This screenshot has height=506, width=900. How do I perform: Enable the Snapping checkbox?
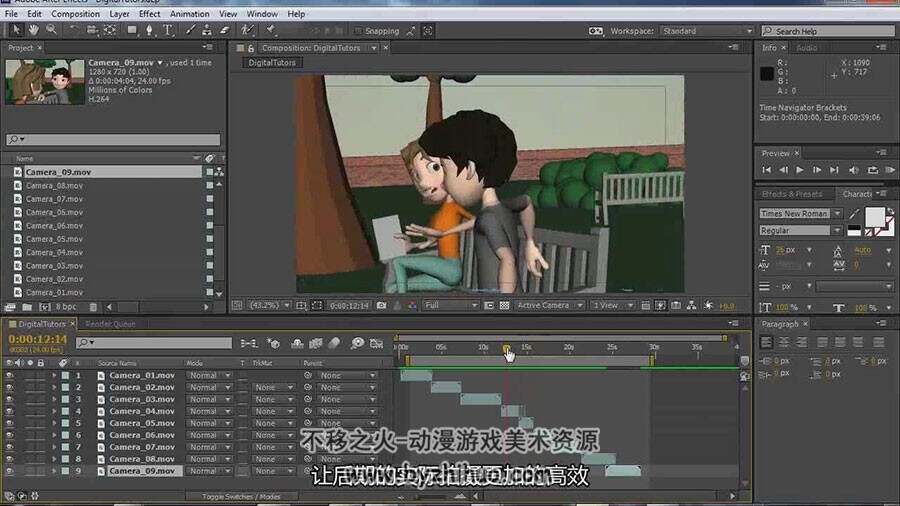(358, 31)
